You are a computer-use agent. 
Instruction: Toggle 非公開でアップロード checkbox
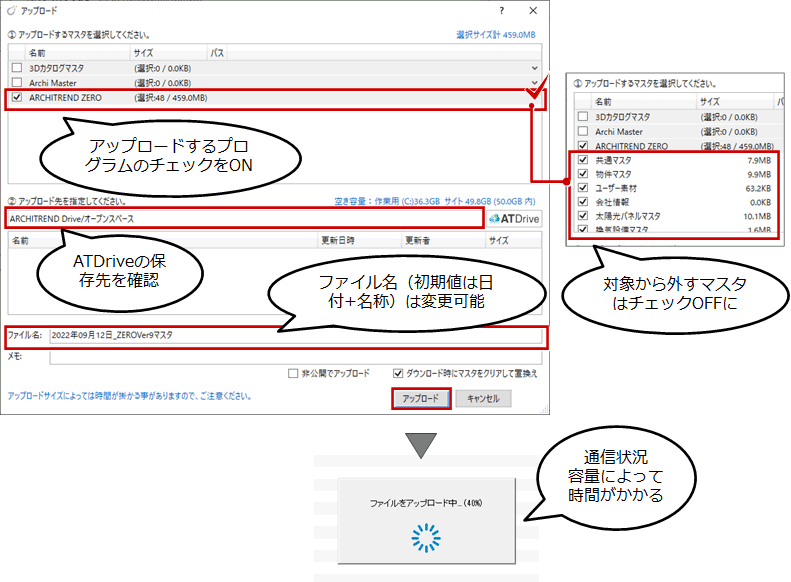[293, 373]
